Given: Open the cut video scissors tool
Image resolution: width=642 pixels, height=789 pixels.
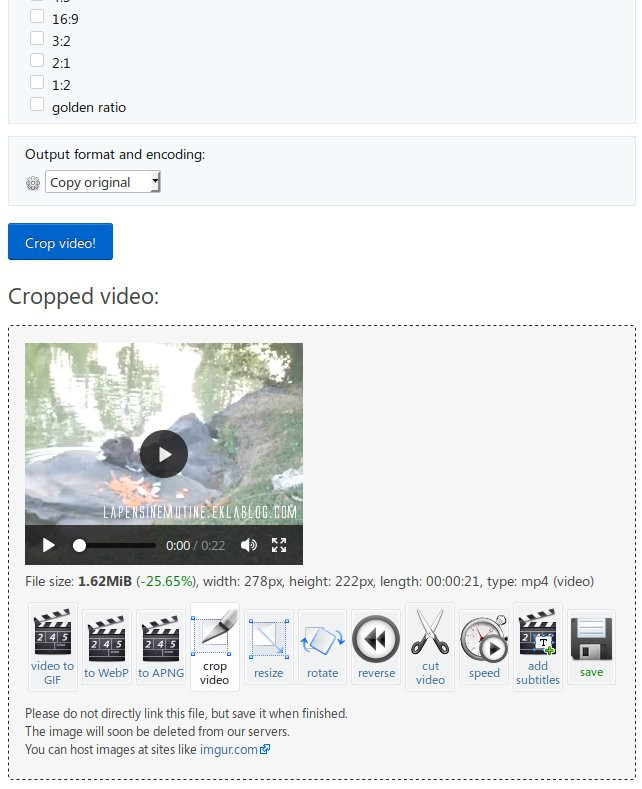Looking at the screenshot, I should click(x=430, y=647).
